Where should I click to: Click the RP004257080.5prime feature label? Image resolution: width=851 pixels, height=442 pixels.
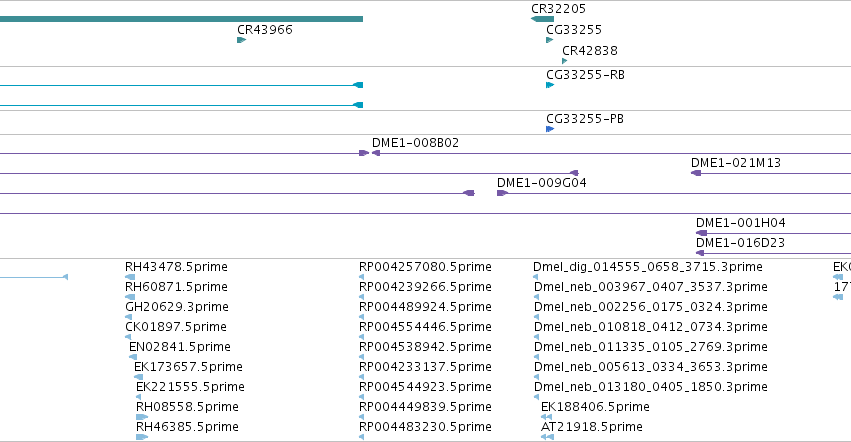pos(425,267)
